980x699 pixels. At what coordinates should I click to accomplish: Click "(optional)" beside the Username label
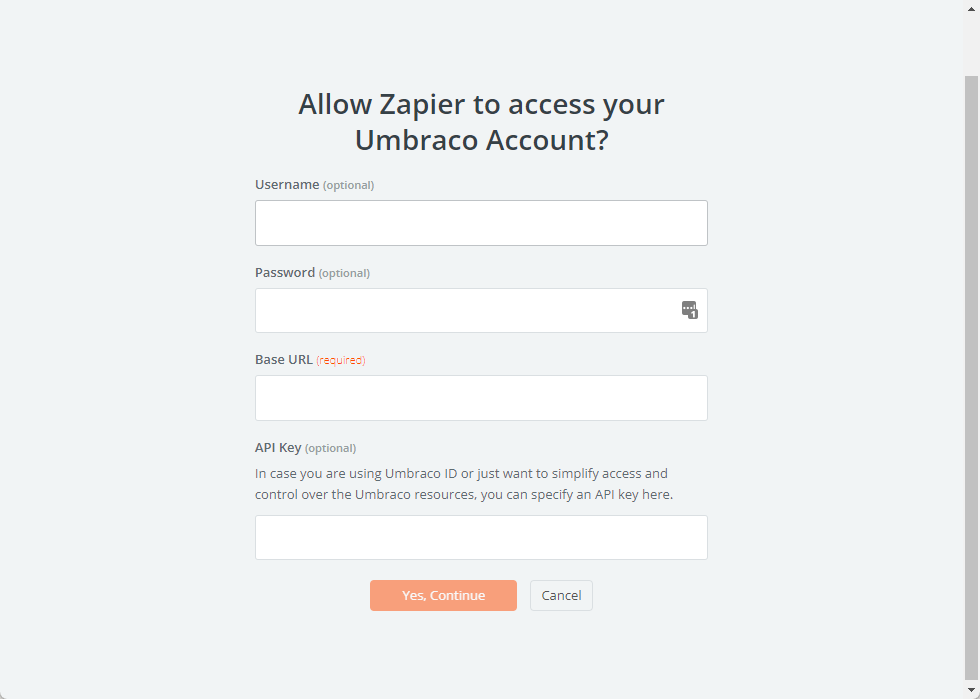click(x=348, y=185)
